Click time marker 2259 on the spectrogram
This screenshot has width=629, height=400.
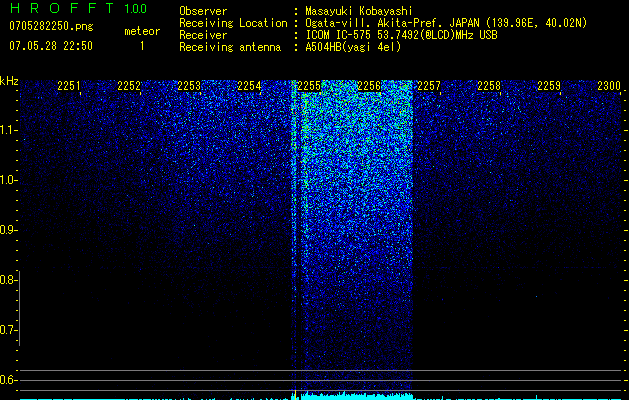tap(549, 86)
